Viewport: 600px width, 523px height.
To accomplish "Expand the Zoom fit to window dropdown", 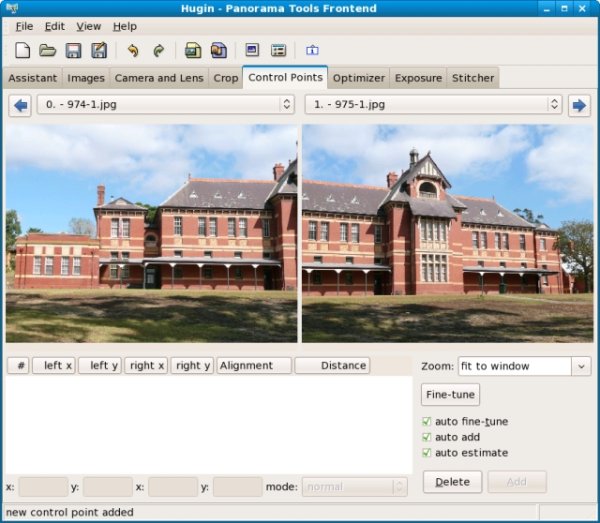I will [x=581, y=366].
